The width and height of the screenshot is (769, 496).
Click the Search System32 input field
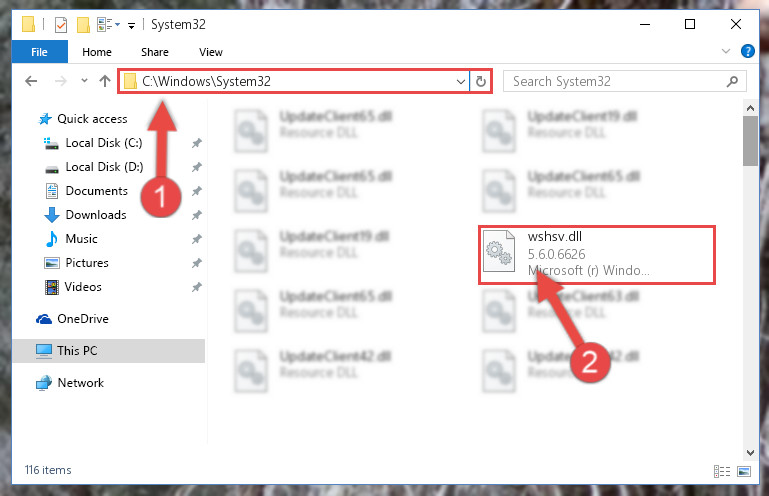pyautogui.click(x=615, y=81)
